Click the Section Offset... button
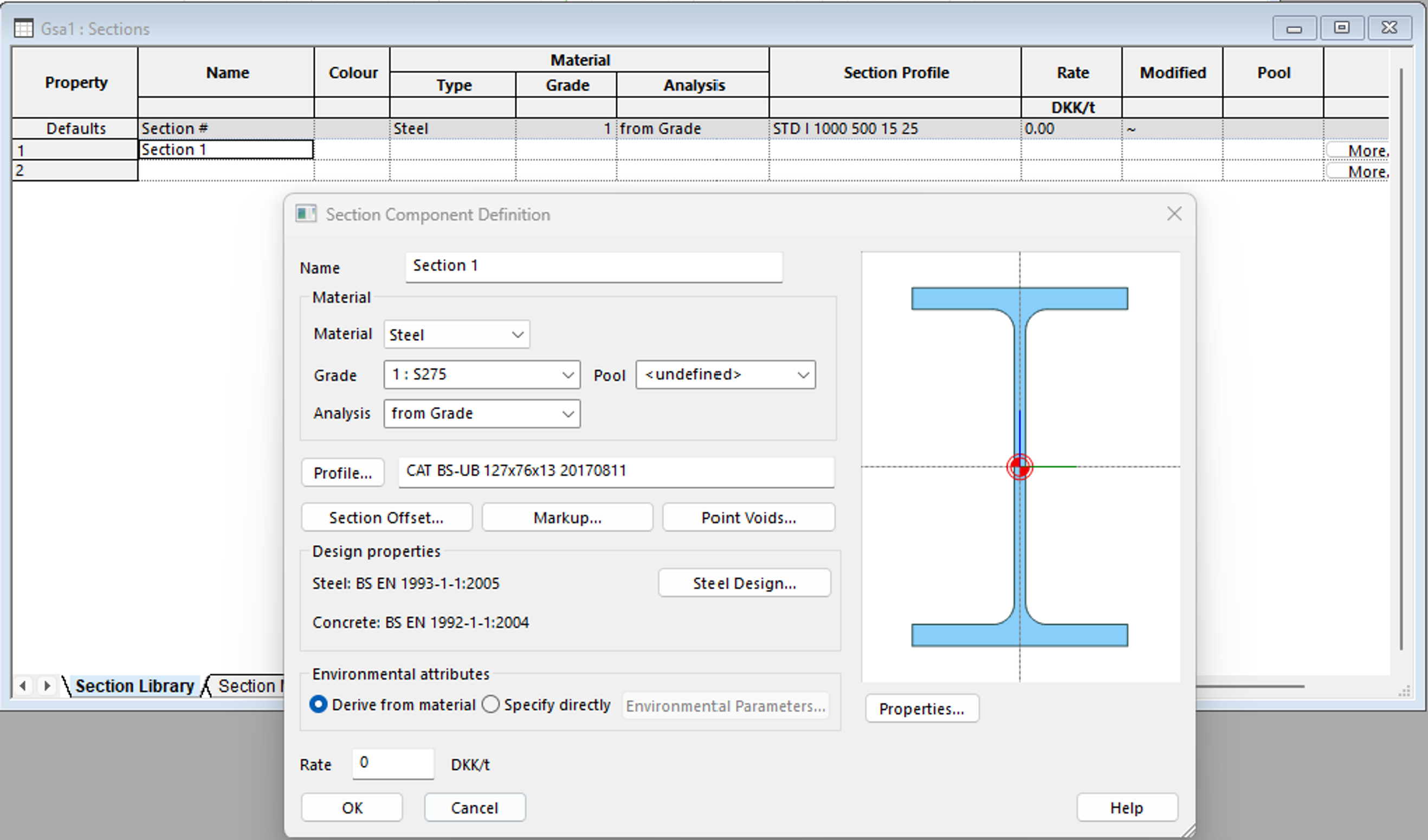Viewport: 1428px width, 840px height. 386,518
